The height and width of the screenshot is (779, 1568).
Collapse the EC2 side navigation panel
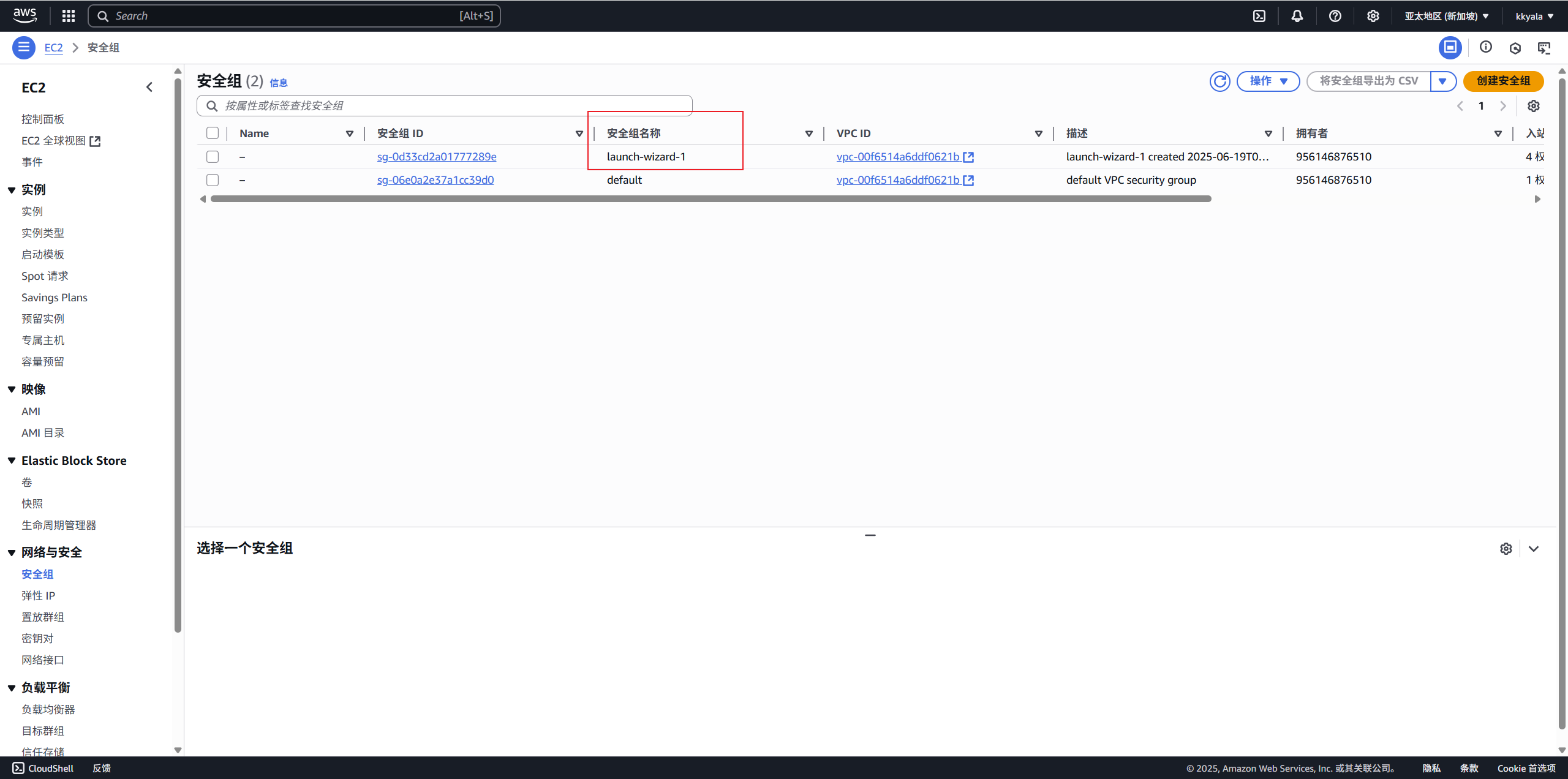149,87
